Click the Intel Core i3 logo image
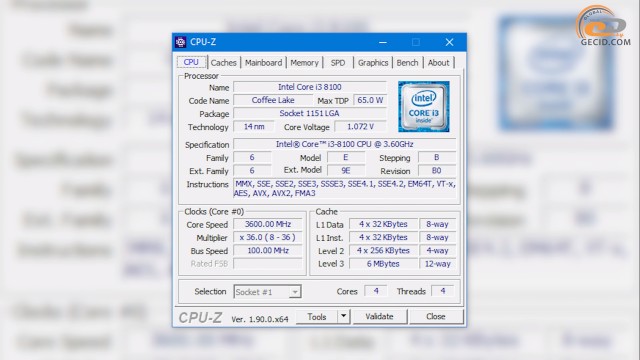The image size is (640, 360). pyautogui.click(x=424, y=107)
